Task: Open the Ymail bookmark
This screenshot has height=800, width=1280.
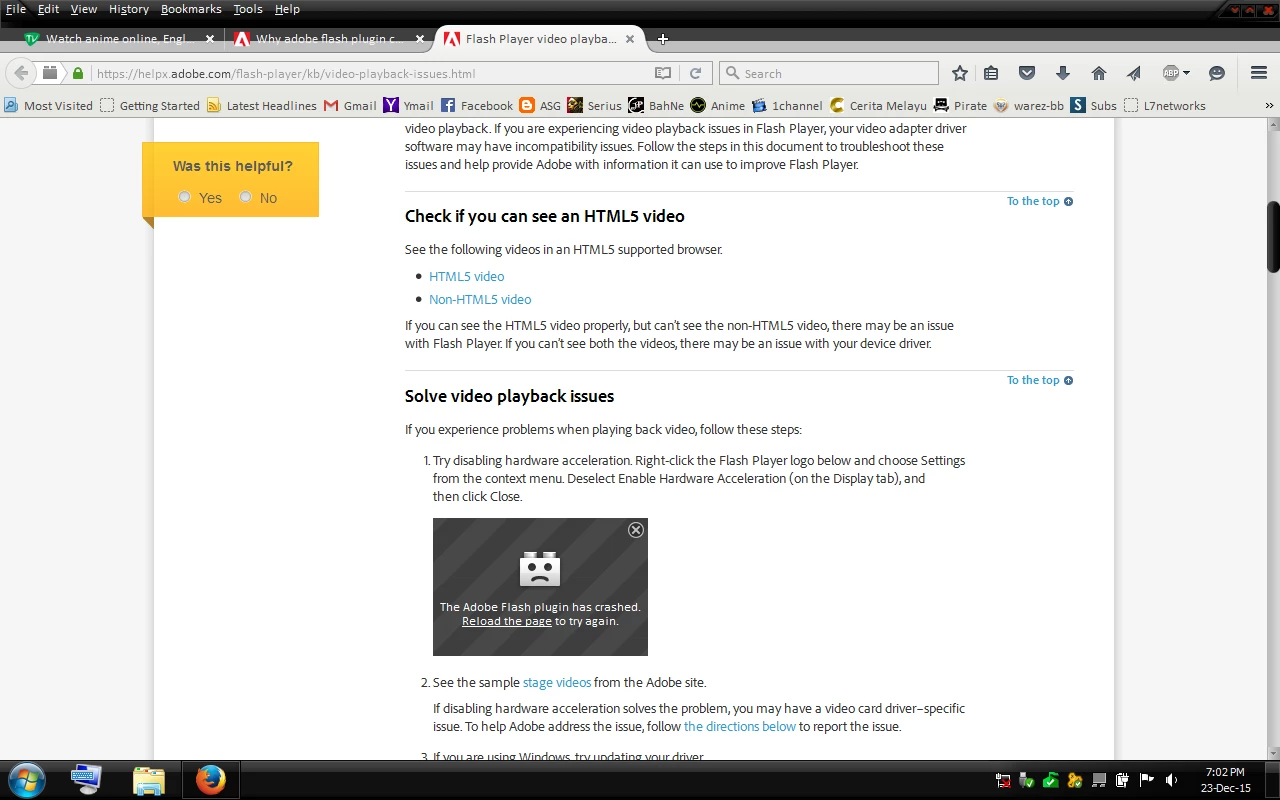Action: 409,105
